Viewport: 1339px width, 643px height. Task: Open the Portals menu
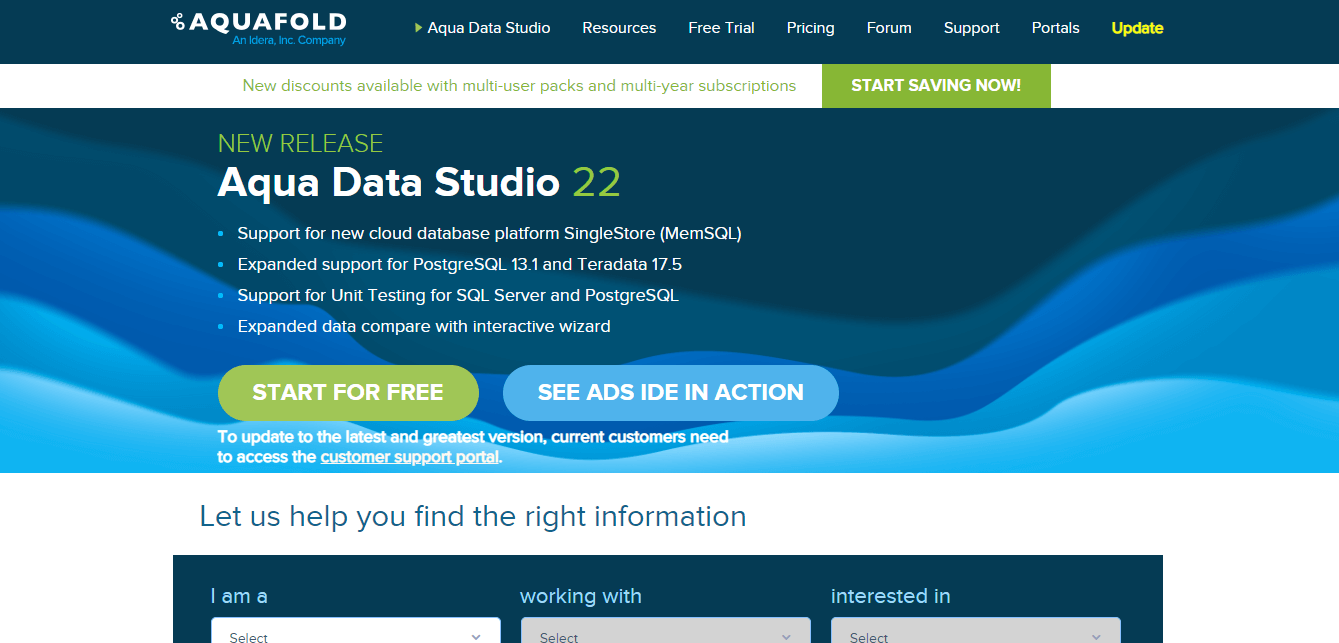(x=1055, y=28)
